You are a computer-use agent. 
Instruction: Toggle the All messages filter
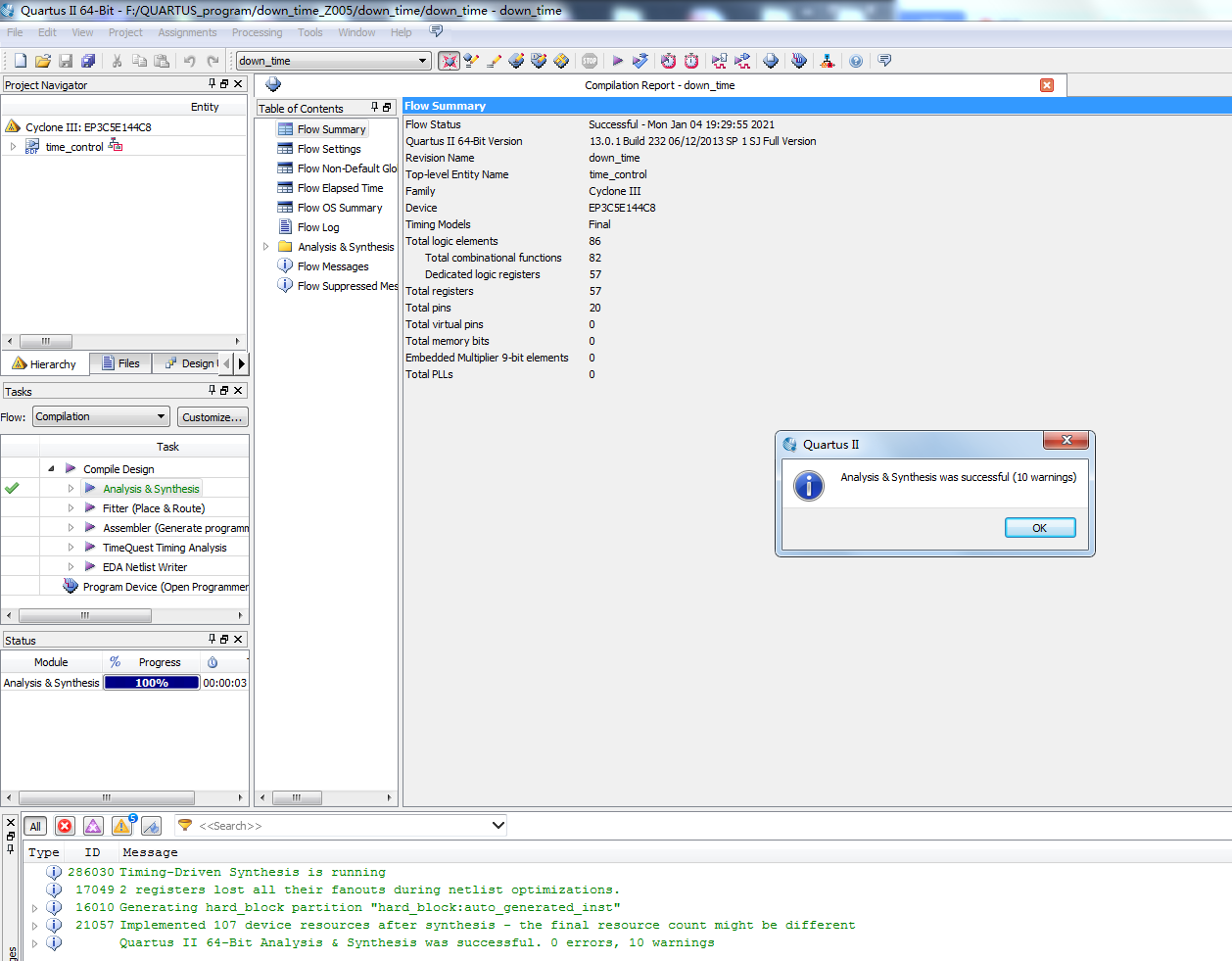35,826
